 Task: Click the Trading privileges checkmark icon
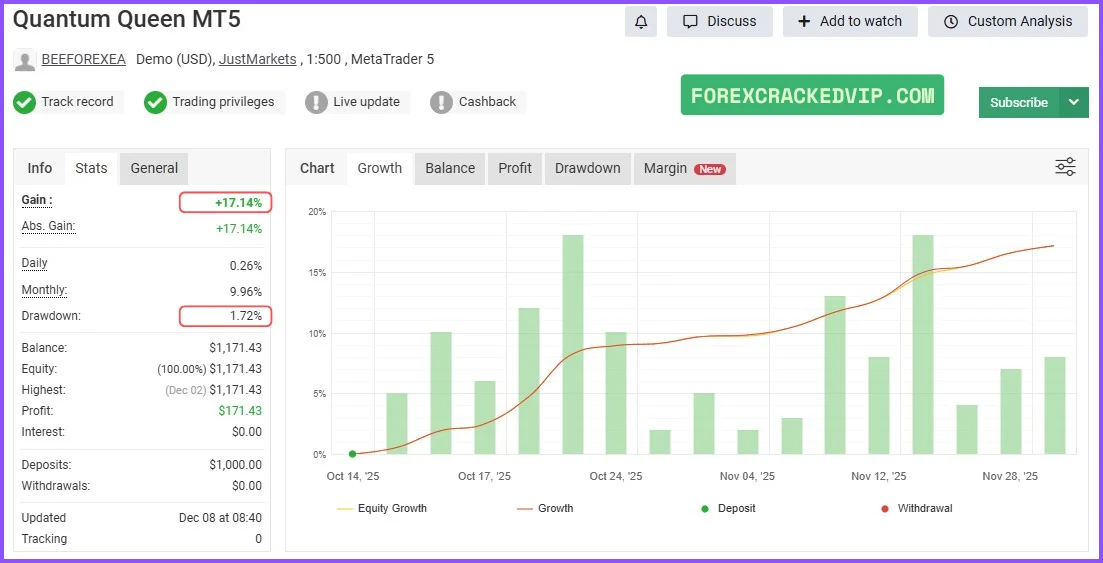(x=155, y=102)
